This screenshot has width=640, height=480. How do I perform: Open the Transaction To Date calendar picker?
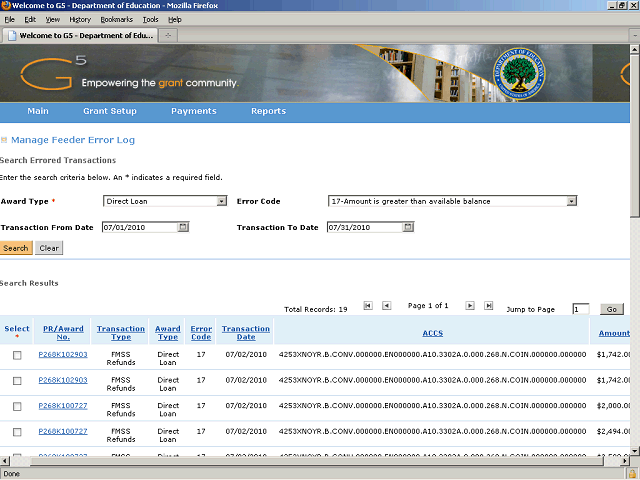pyautogui.click(x=408, y=227)
